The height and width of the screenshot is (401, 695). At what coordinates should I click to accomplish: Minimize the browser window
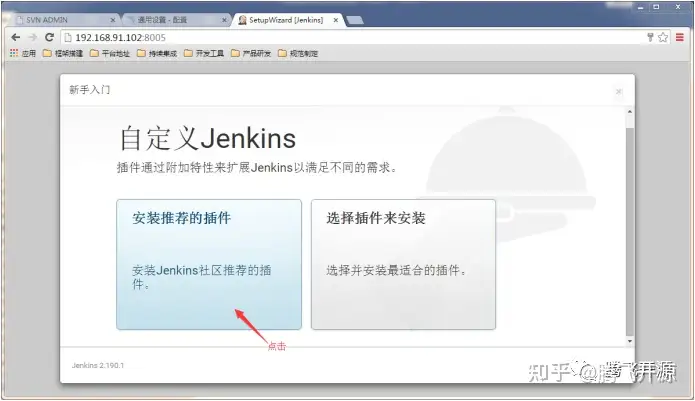click(640, 7)
